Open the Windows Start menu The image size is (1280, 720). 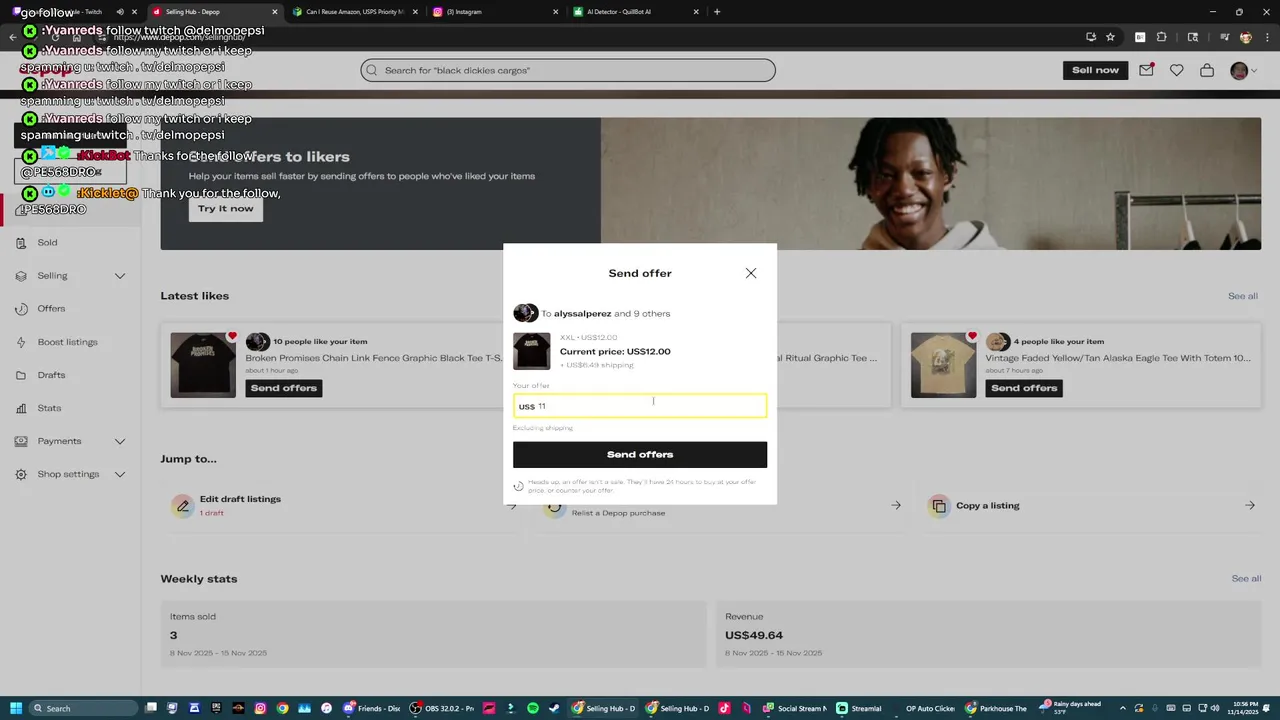(16, 708)
